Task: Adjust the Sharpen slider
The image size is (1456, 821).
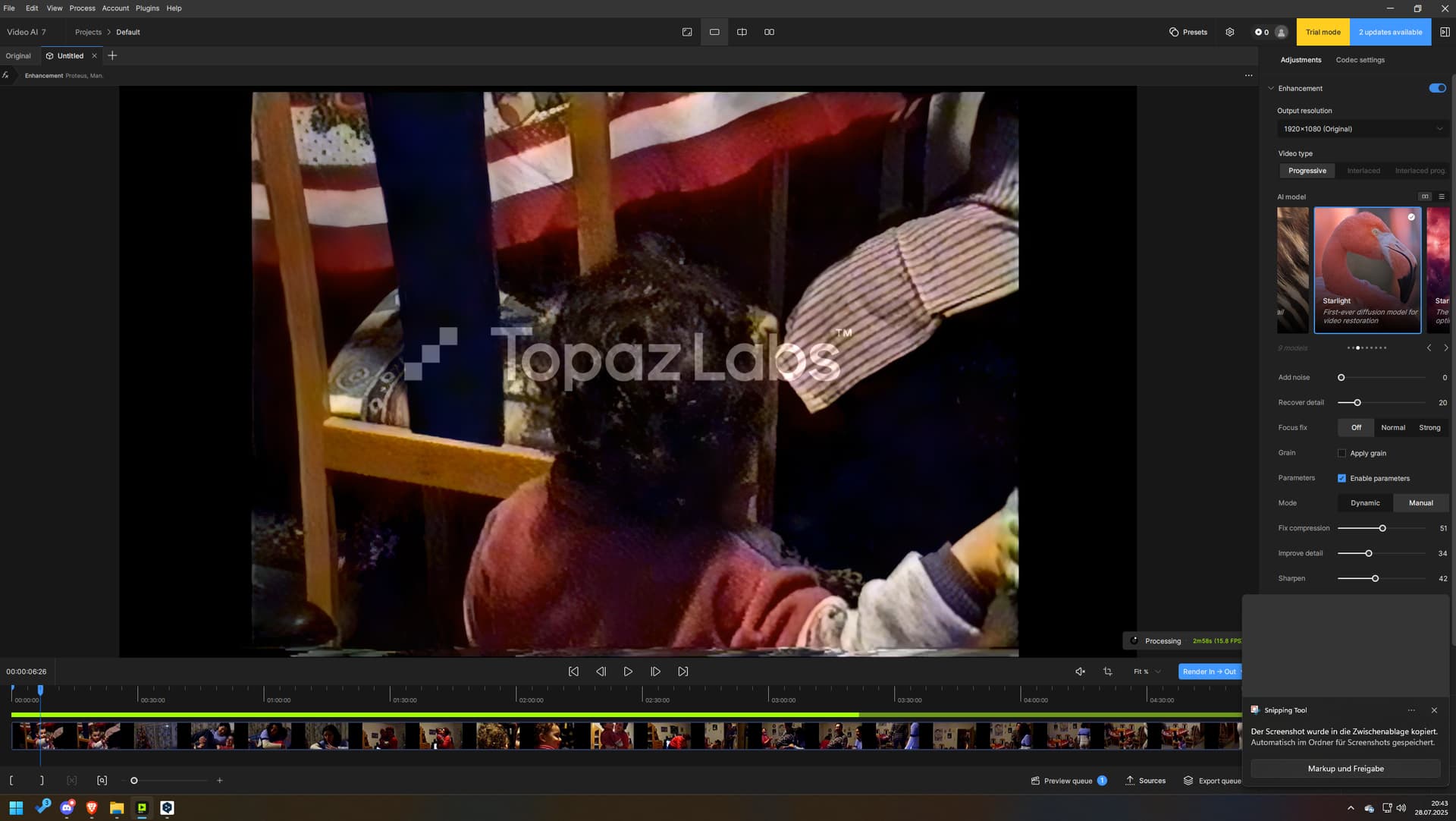Action: [1374, 579]
